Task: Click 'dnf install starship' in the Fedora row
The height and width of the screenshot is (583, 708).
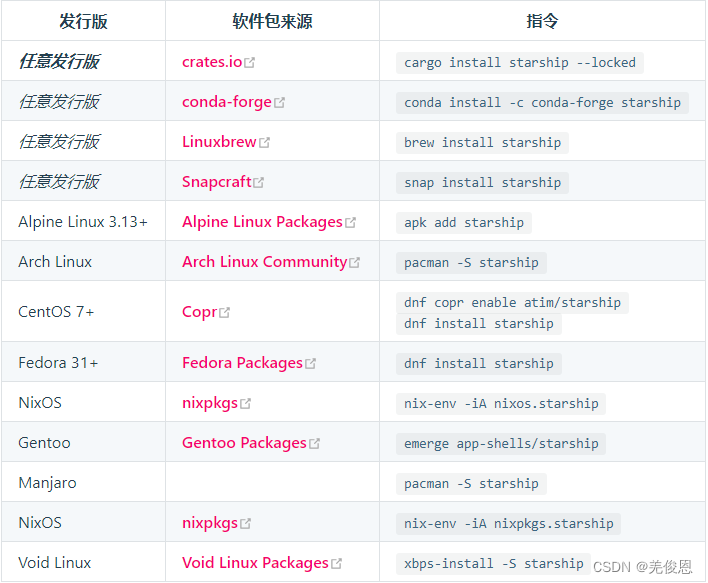Action: coord(479,364)
